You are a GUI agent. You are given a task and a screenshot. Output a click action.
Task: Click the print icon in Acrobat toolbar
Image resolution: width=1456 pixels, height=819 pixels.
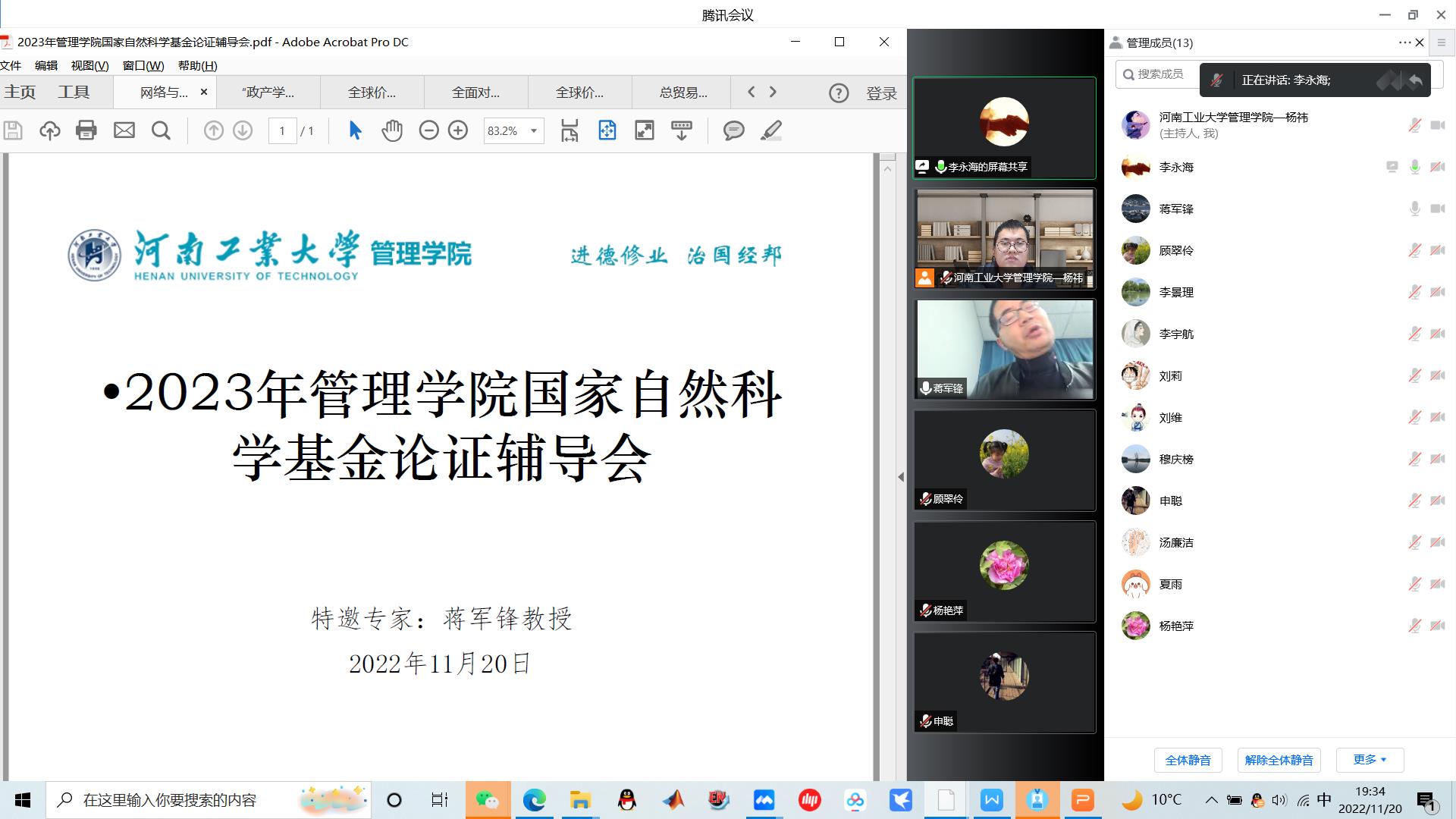[86, 130]
